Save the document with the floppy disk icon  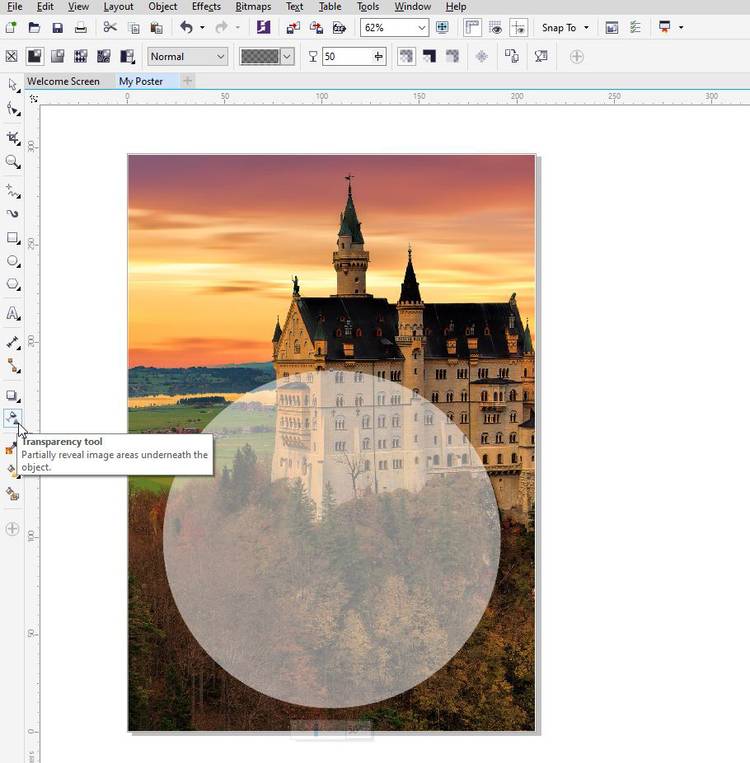(x=57, y=28)
